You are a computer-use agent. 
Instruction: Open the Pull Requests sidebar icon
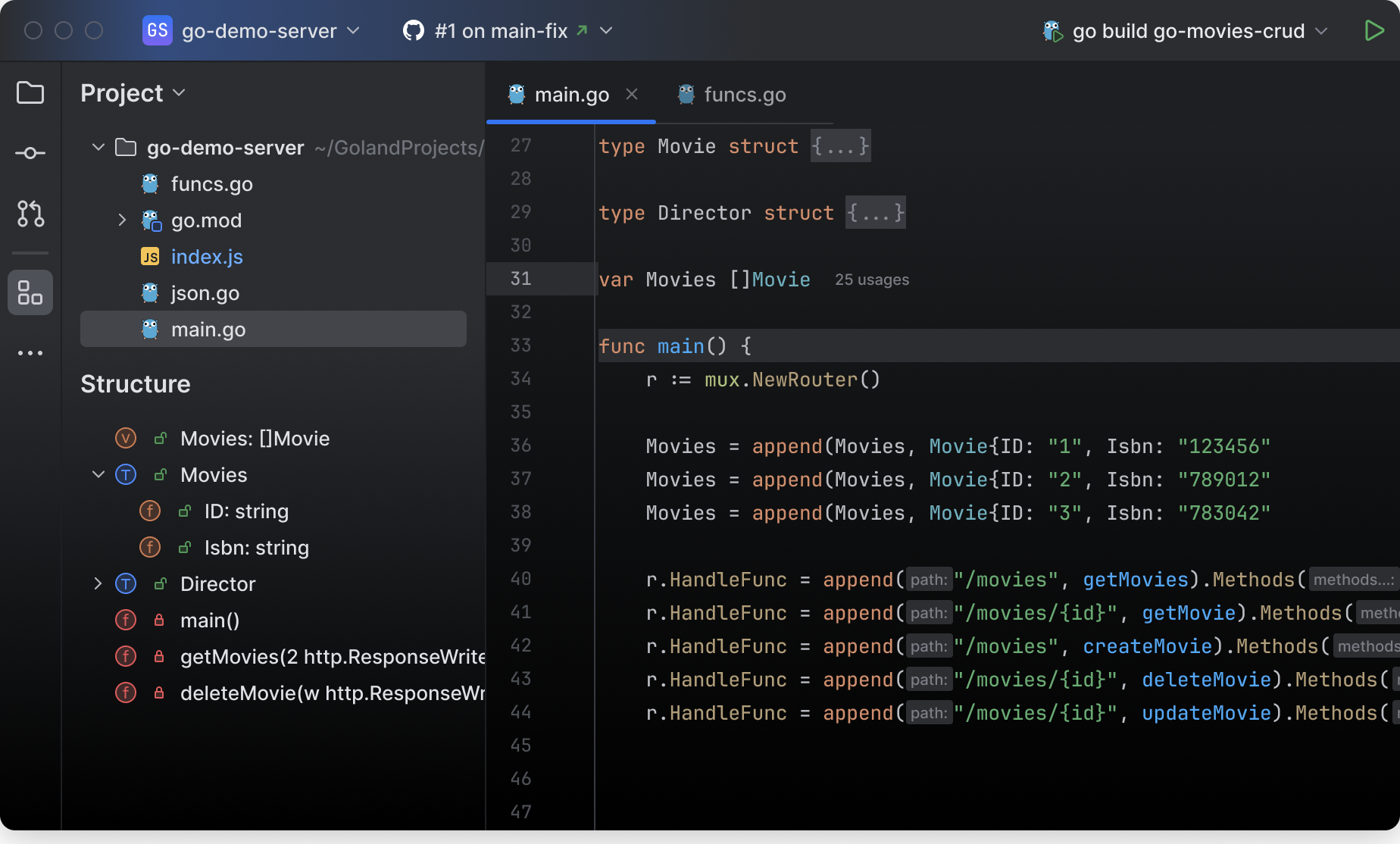coord(30,214)
